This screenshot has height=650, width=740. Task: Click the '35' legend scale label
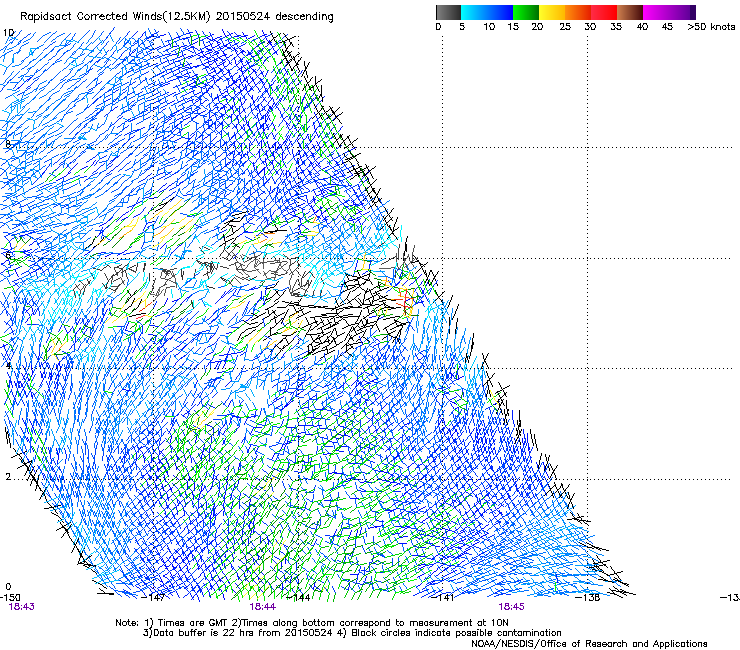(616, 27)
